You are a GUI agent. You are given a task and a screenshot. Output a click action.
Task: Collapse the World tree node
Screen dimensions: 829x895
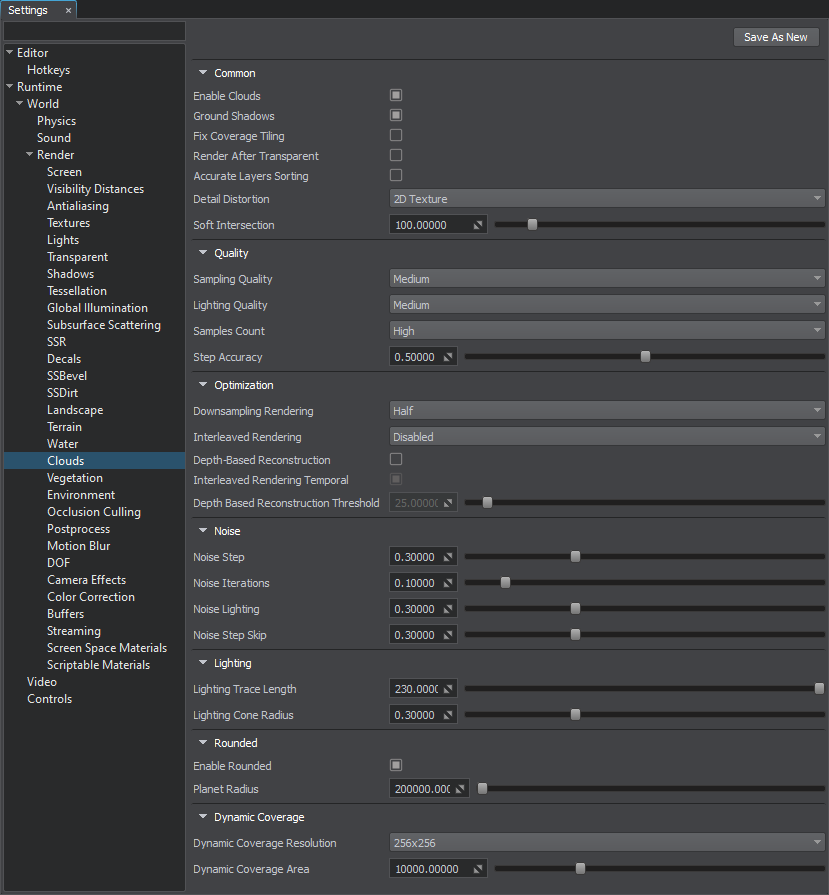20,103
